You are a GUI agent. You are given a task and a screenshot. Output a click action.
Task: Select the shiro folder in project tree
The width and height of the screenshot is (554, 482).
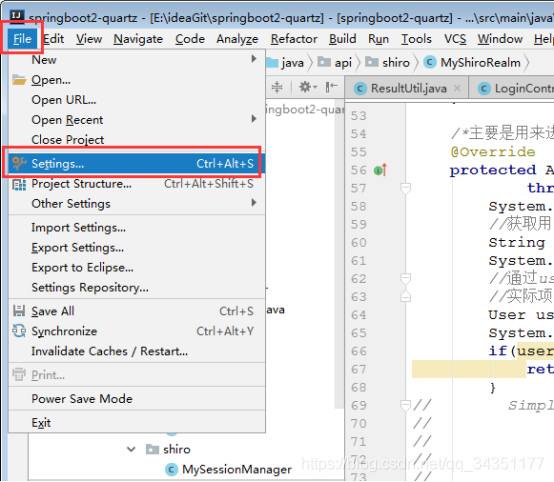point(169,449)
